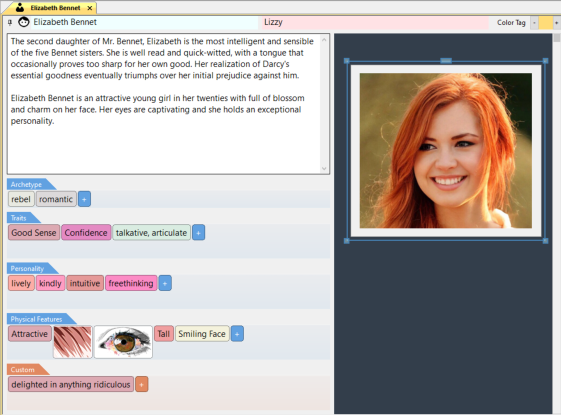Click description box scroll up arrow
This screenshot has width=562, height=416.
coord(324,40)
